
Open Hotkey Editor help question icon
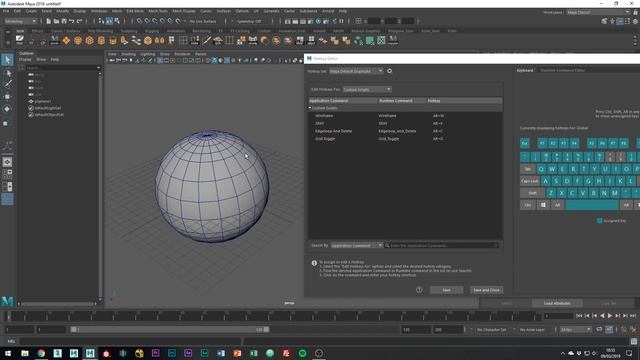[x=419, y=290]
